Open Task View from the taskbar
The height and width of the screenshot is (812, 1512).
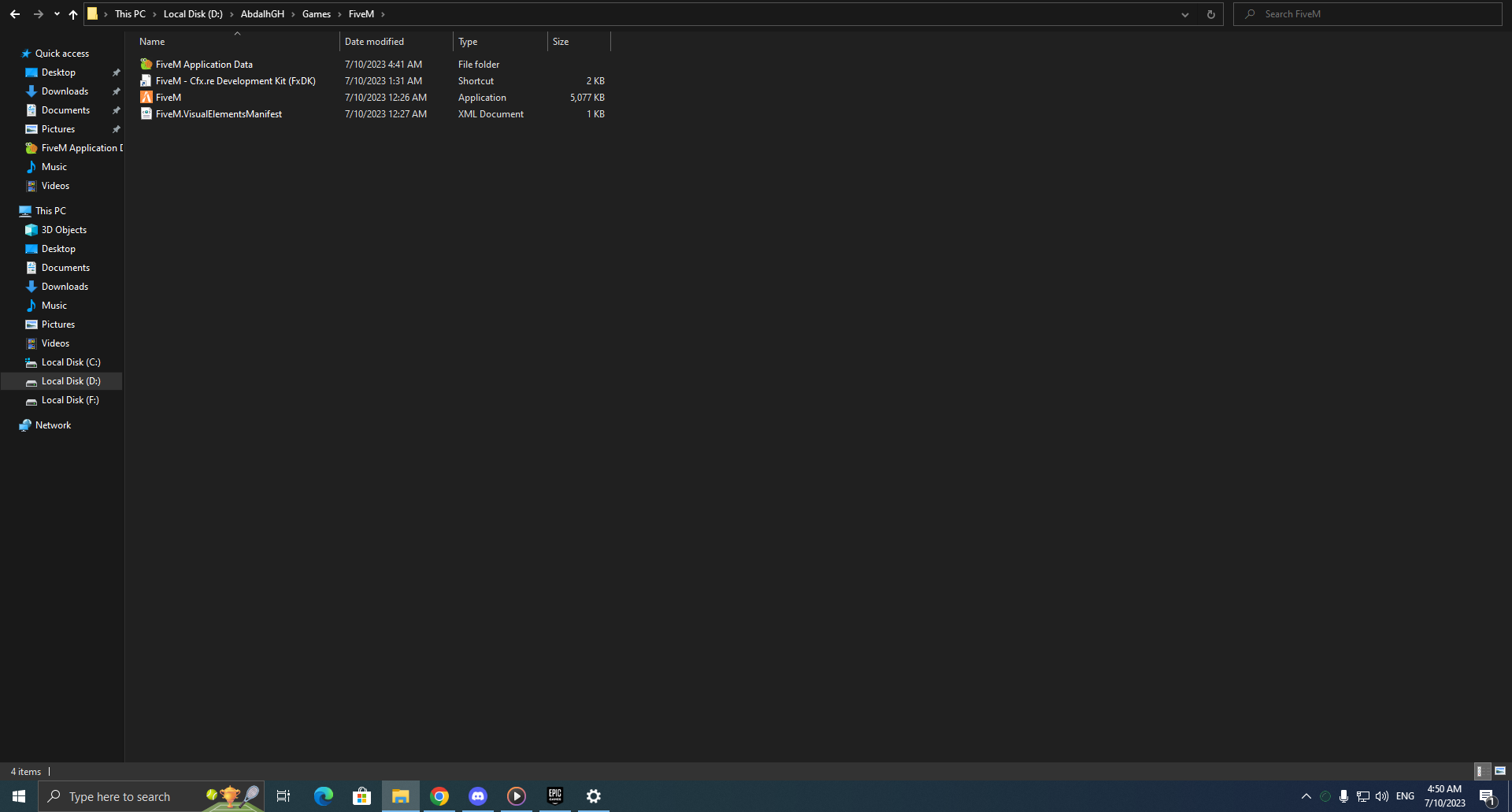tap(283, 796)
